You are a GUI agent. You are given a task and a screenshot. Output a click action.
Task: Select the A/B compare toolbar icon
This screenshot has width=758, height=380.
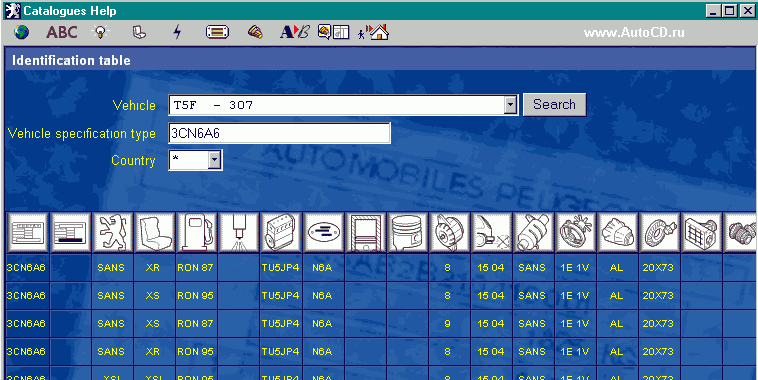click(x=294, y=32)
